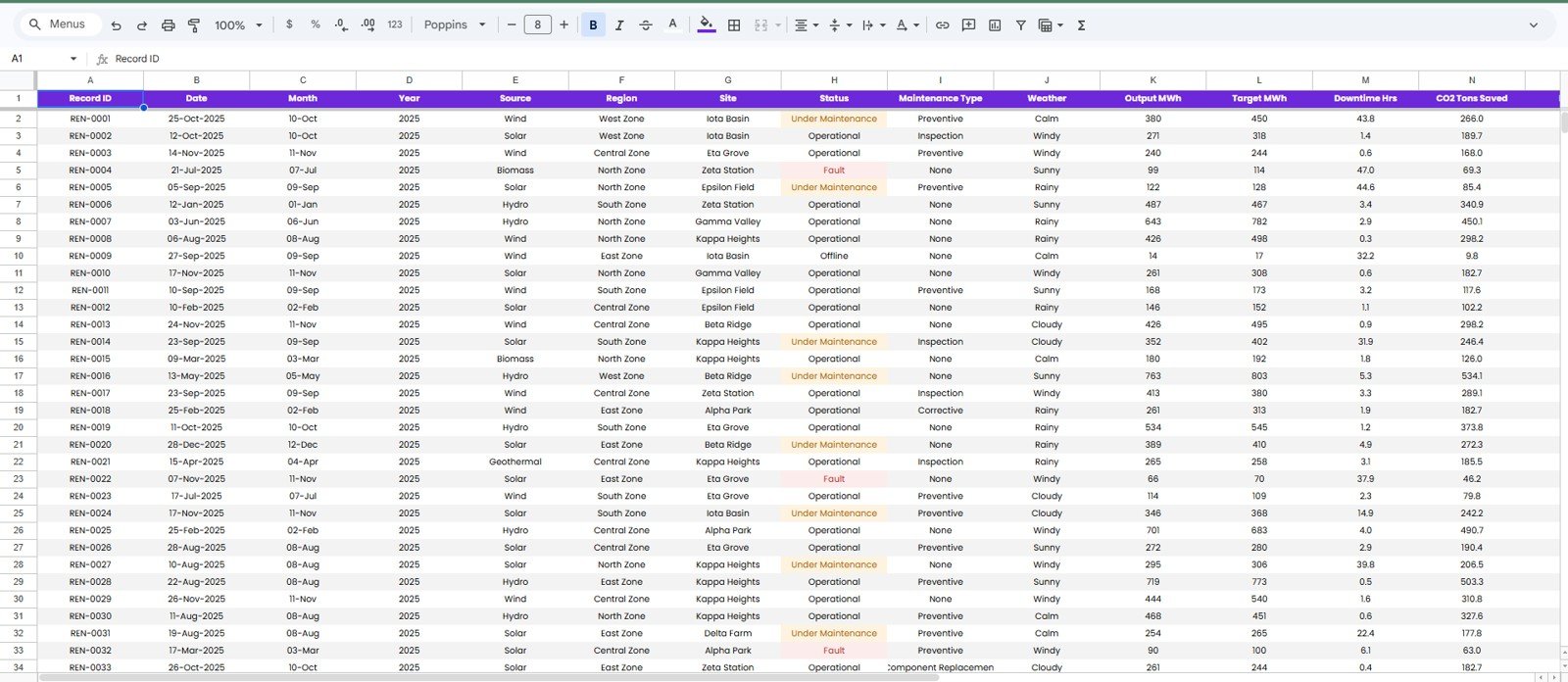
Task: Click the Maintenance Type header cell
Action: pyautogui.click(x=941, y=98)
